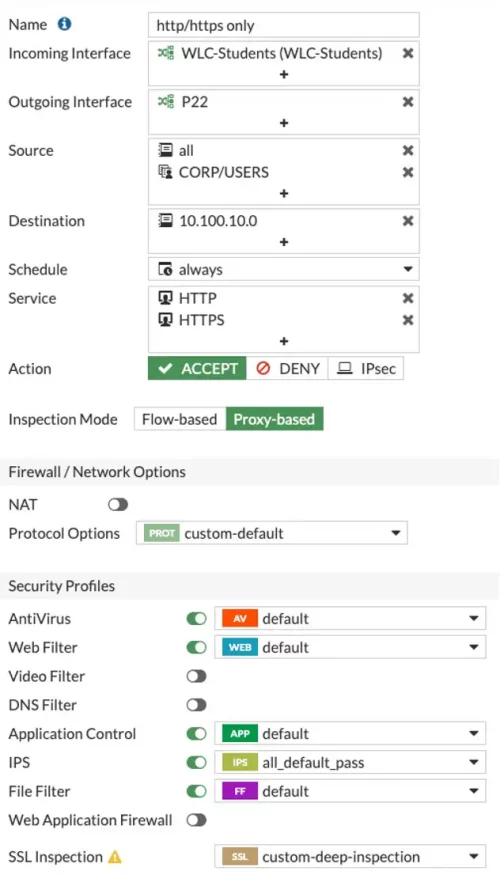Add another Service with plus sign
500x875 pixels.
tap(283, 340)
